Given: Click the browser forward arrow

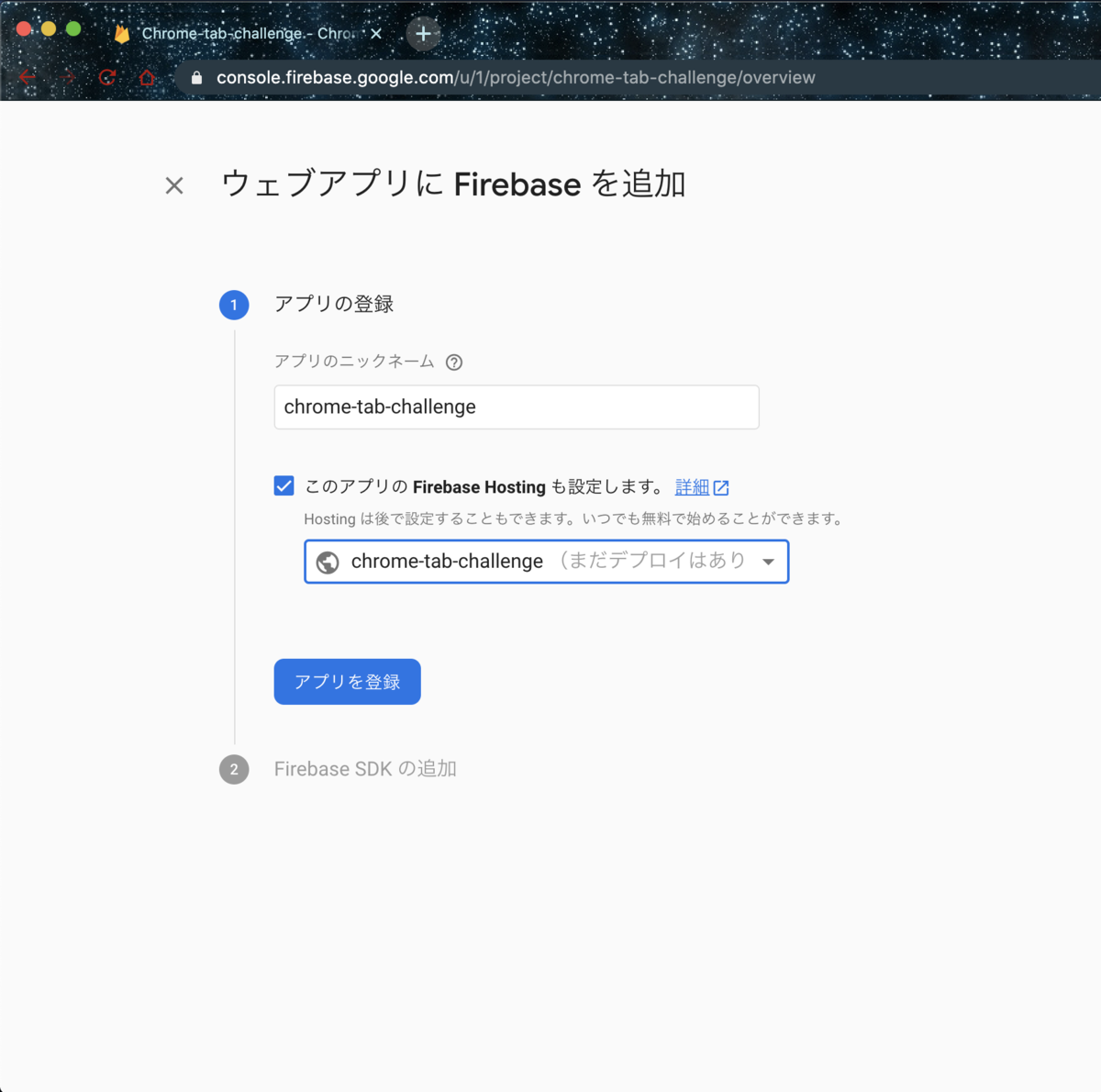Looking at the screenshot, I should coord(67,77).
